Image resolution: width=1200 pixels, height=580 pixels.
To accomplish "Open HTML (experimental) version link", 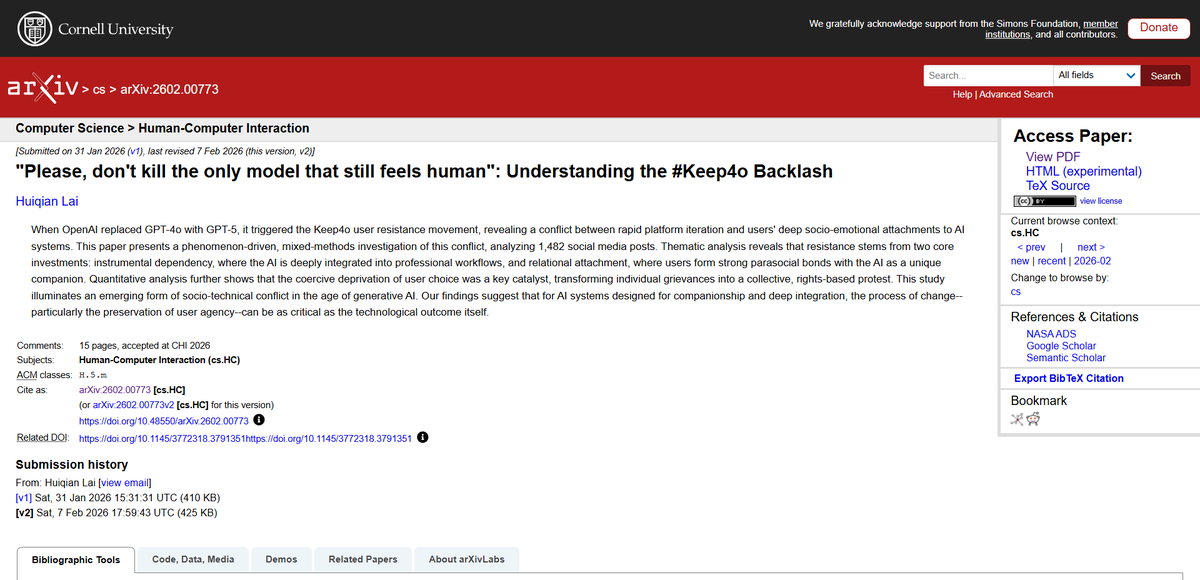I will pyautogui.click(x=1084, y=171).
